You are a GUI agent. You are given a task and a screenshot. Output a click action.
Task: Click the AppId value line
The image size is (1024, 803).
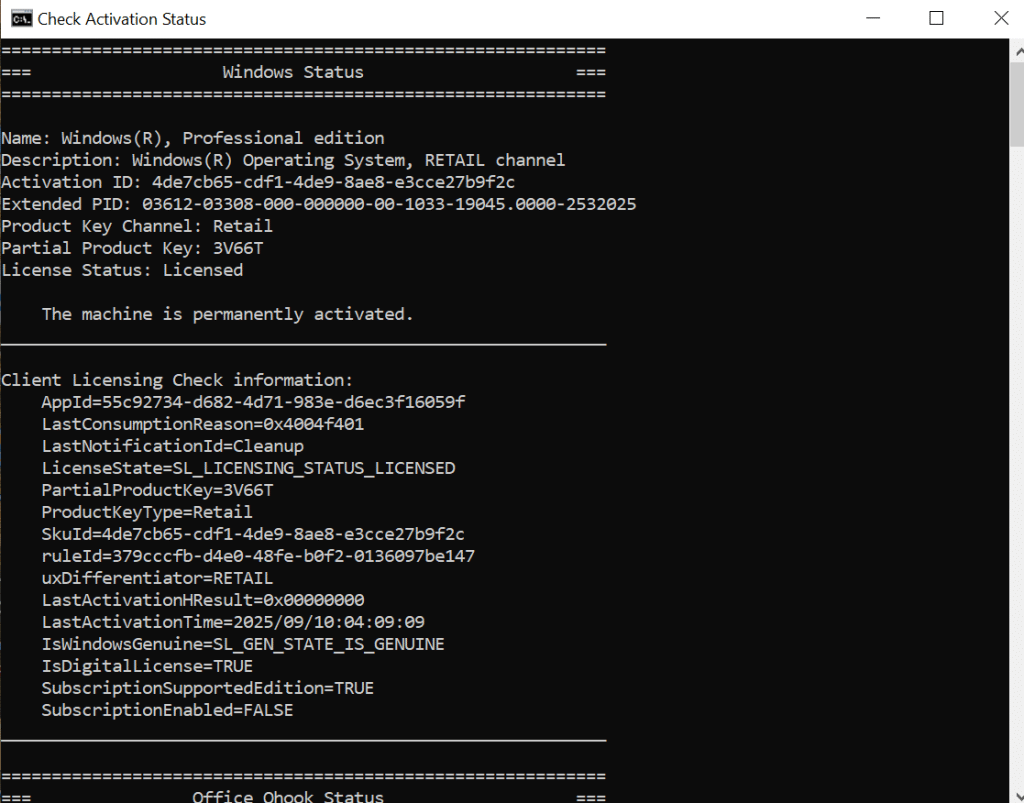[x=253, y=402]
